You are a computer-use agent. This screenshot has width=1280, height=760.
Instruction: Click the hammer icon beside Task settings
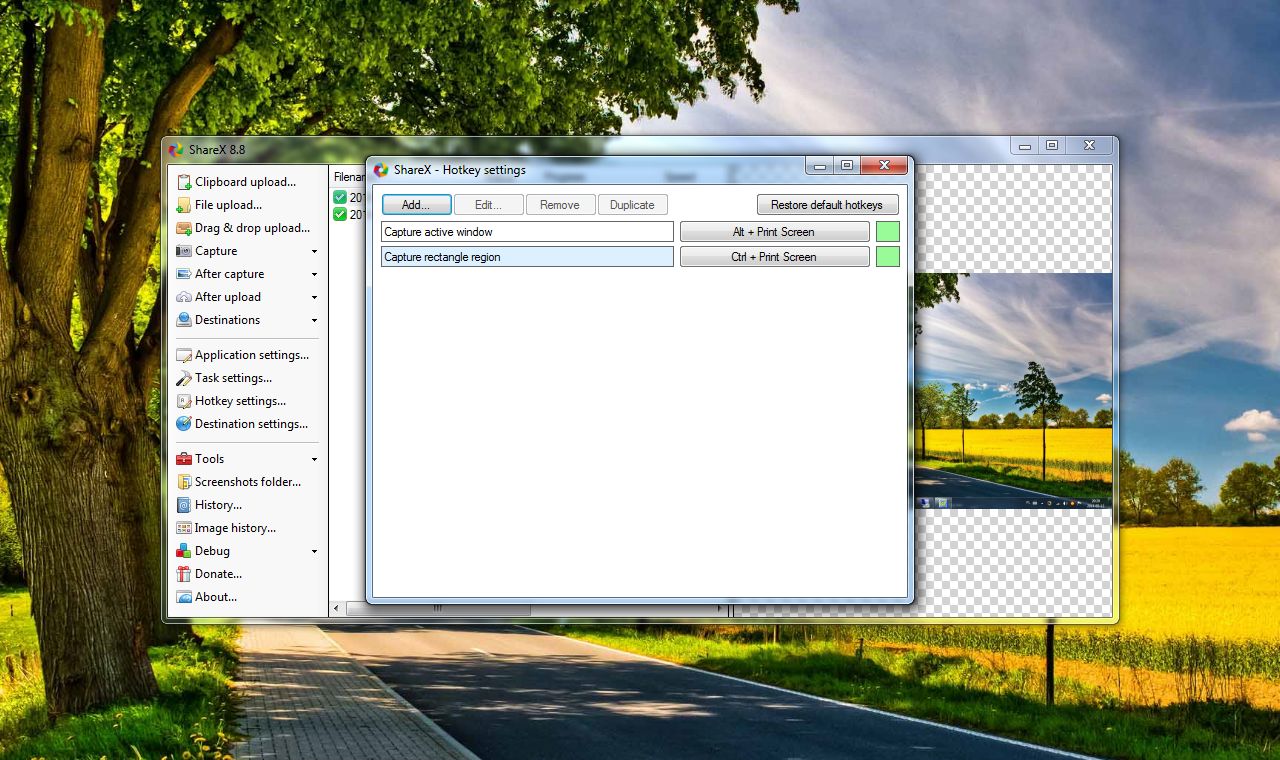pyautogui.click(x=184, y=378)
